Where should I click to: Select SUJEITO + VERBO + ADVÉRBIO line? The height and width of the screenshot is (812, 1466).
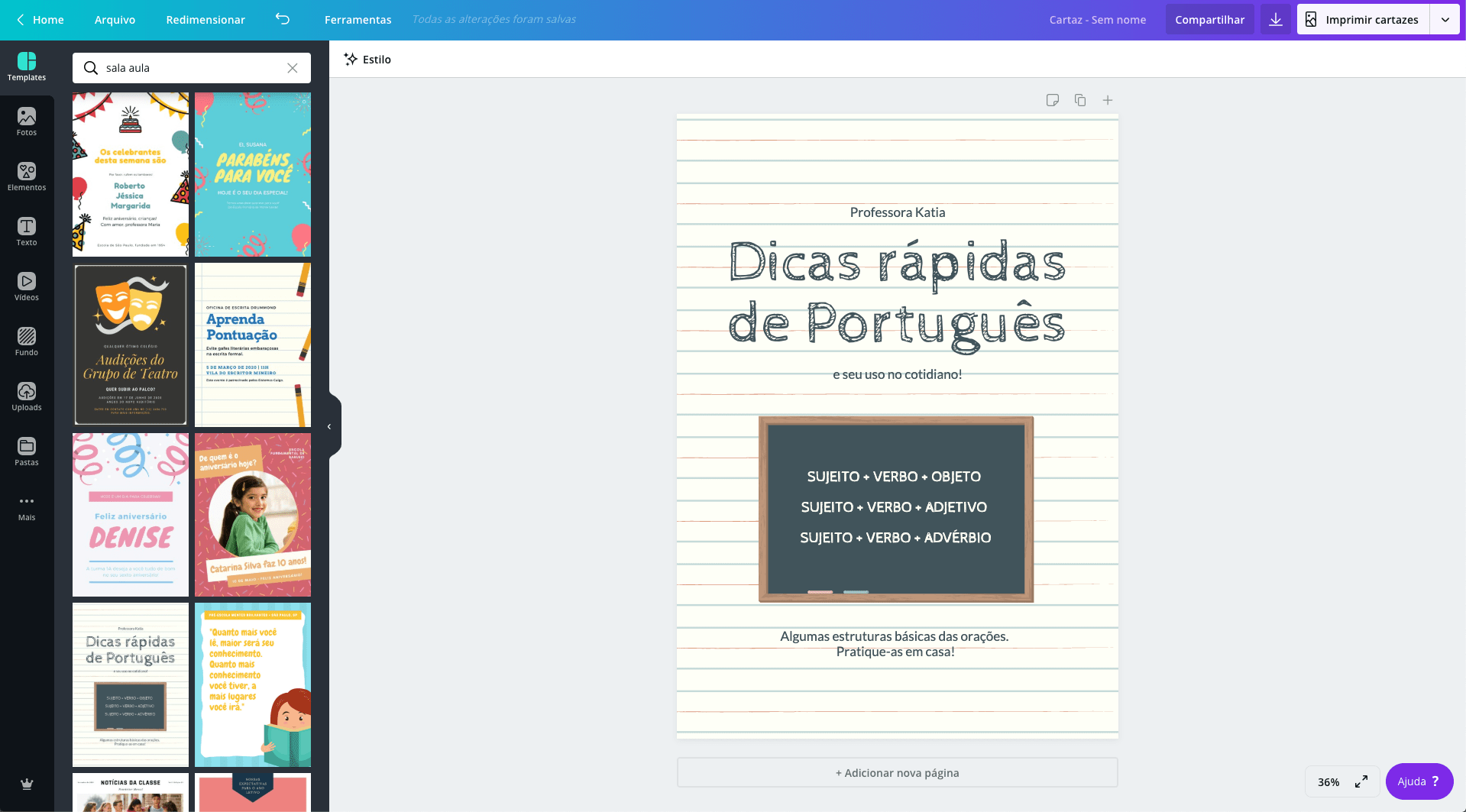click(x=895, y=538)
